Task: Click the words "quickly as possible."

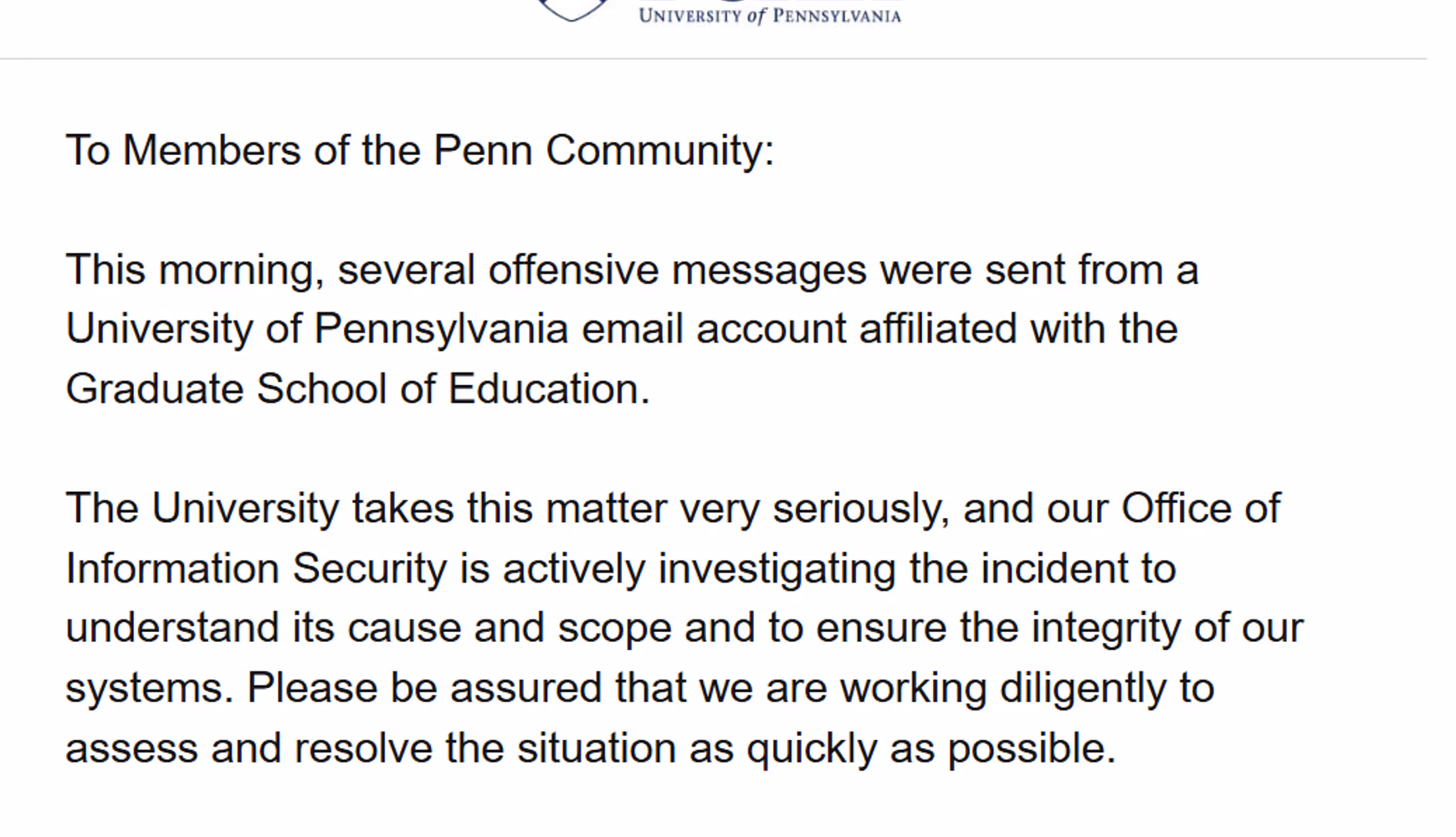Action: (931, 748)
